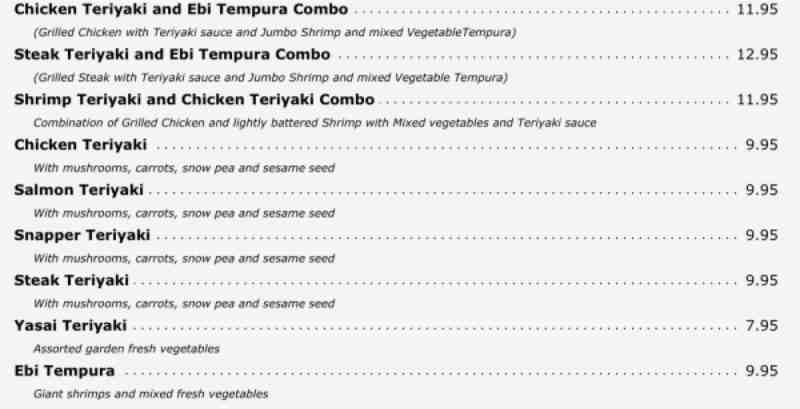This screenshot has height=409, width=800.
Task: Select the Yasai Teriyaki item name
Action: pyautogui.click(x=70, y=326)
